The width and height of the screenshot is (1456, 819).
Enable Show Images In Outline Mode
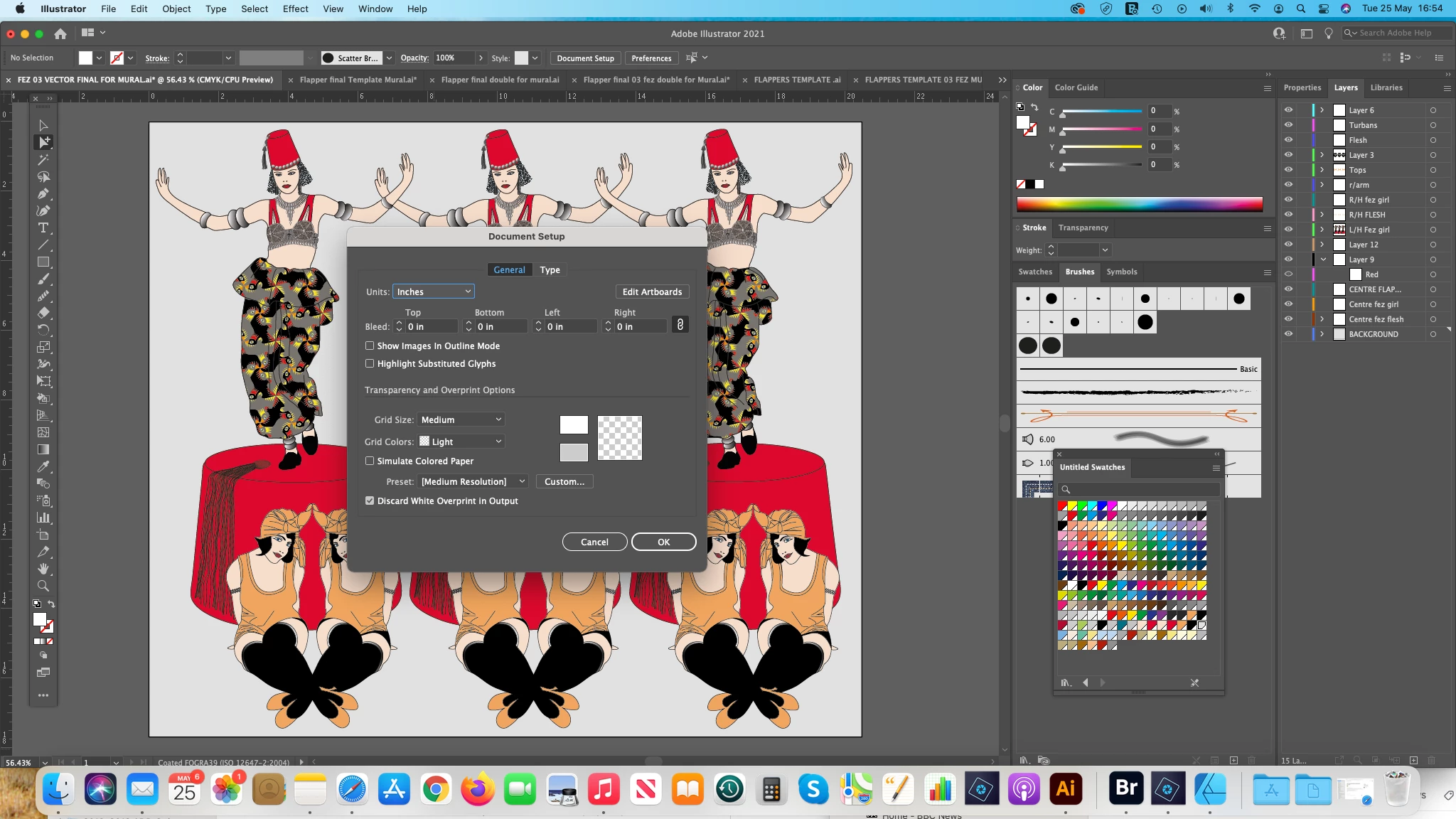pyautogui.click(x=370, y=346)
